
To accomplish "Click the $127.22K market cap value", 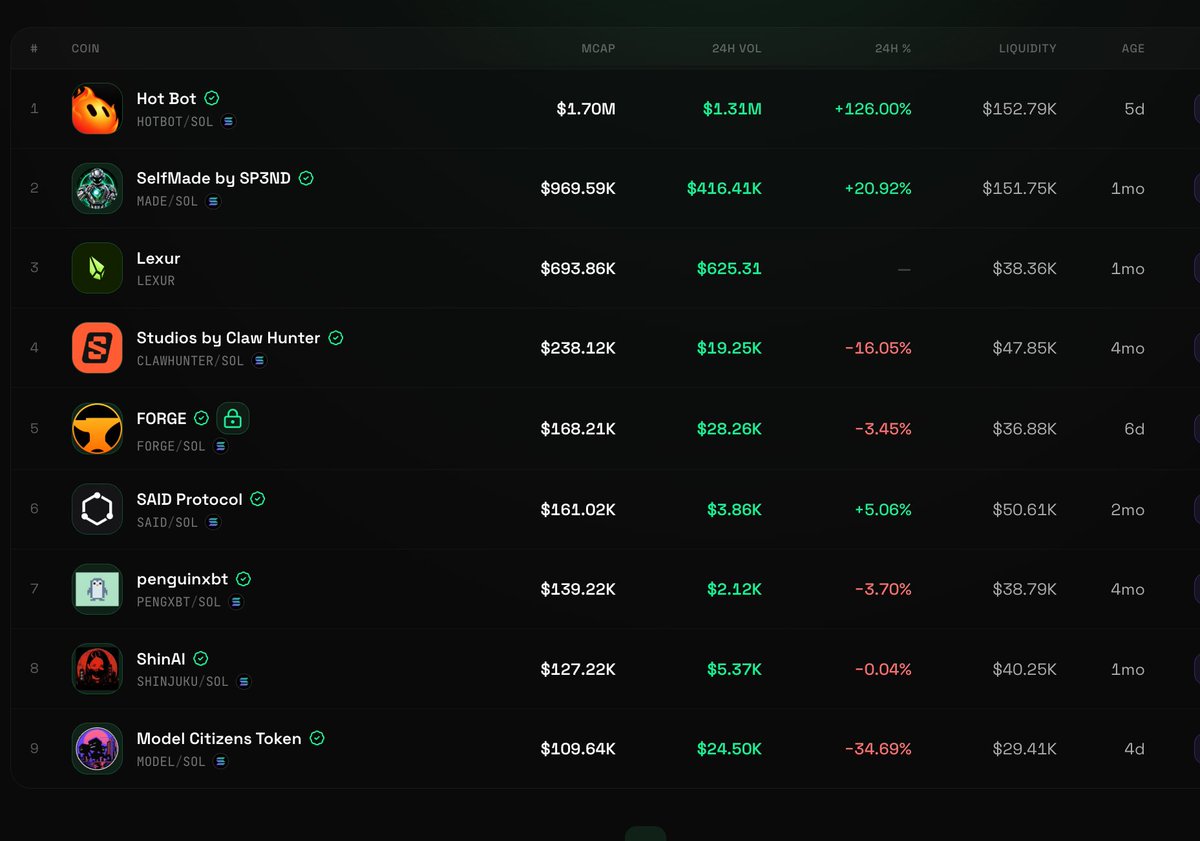I will pos(578,669).
